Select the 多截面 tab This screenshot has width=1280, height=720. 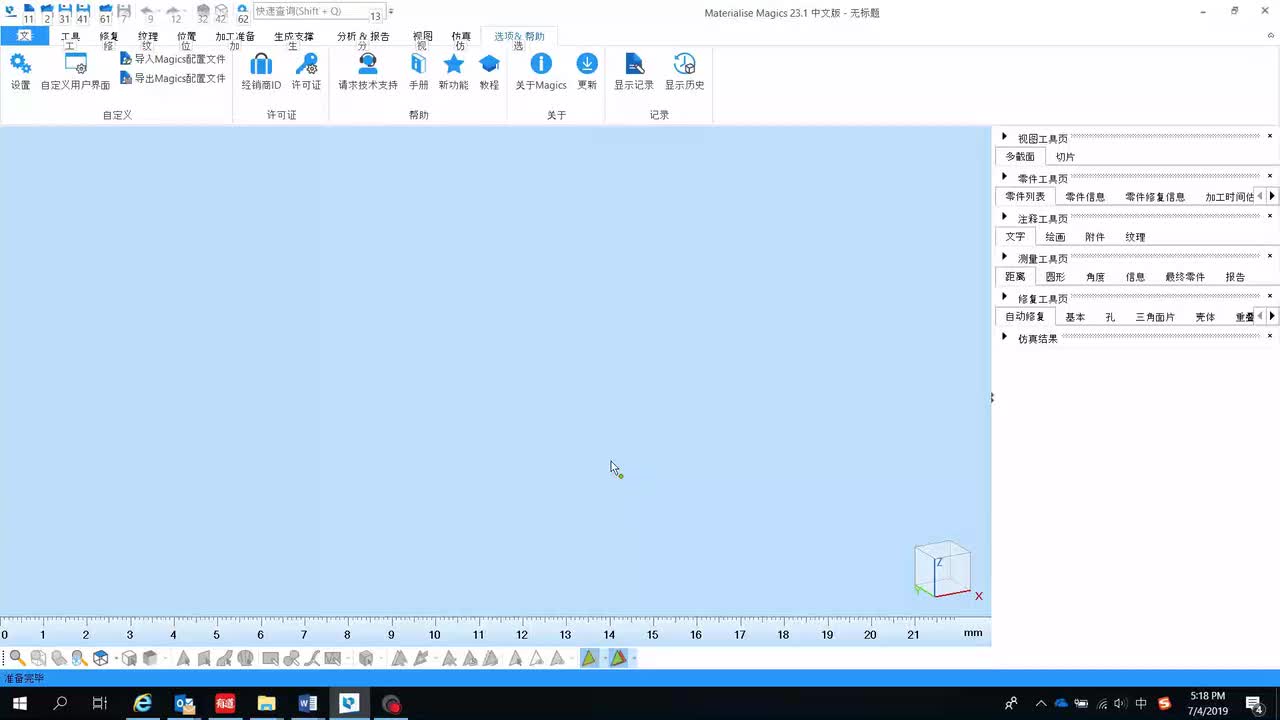(x=1020, y=157)
